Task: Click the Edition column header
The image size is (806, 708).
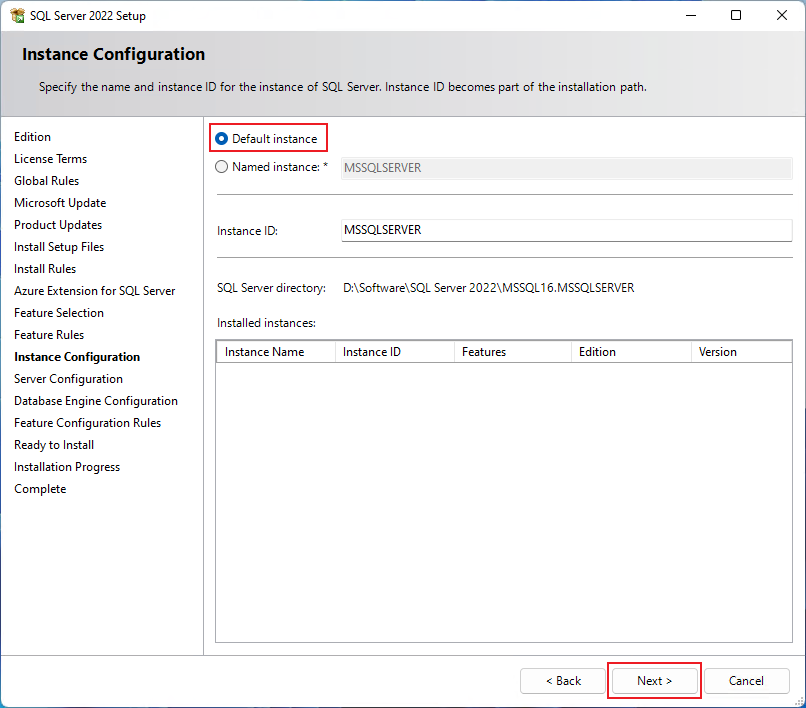Action: tap(631, 352)
